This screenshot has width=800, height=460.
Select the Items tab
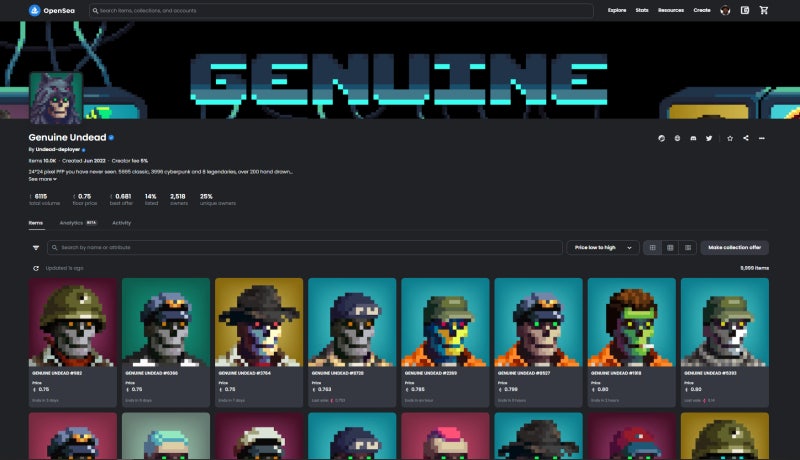pos(36,223)
